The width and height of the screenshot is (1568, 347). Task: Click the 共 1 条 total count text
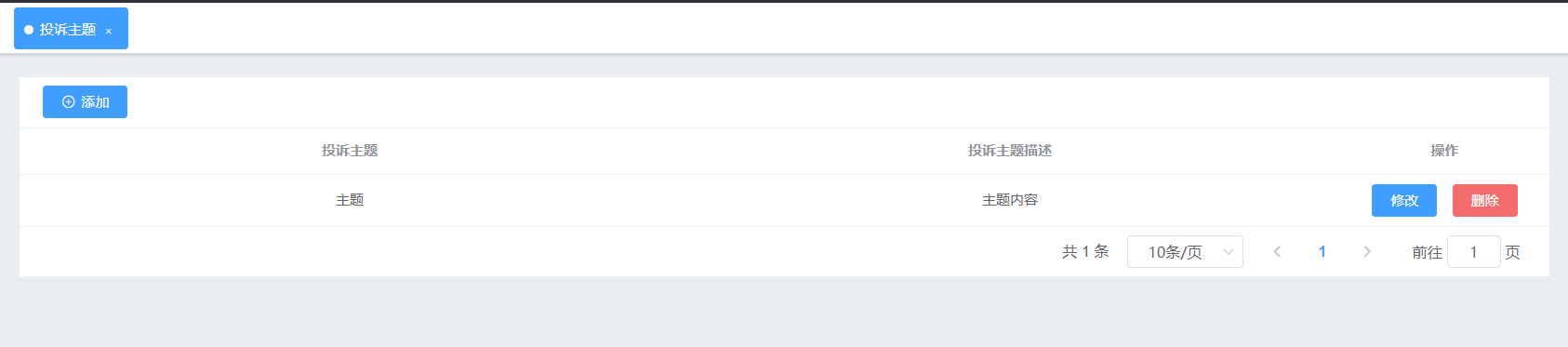(1085, 251)
